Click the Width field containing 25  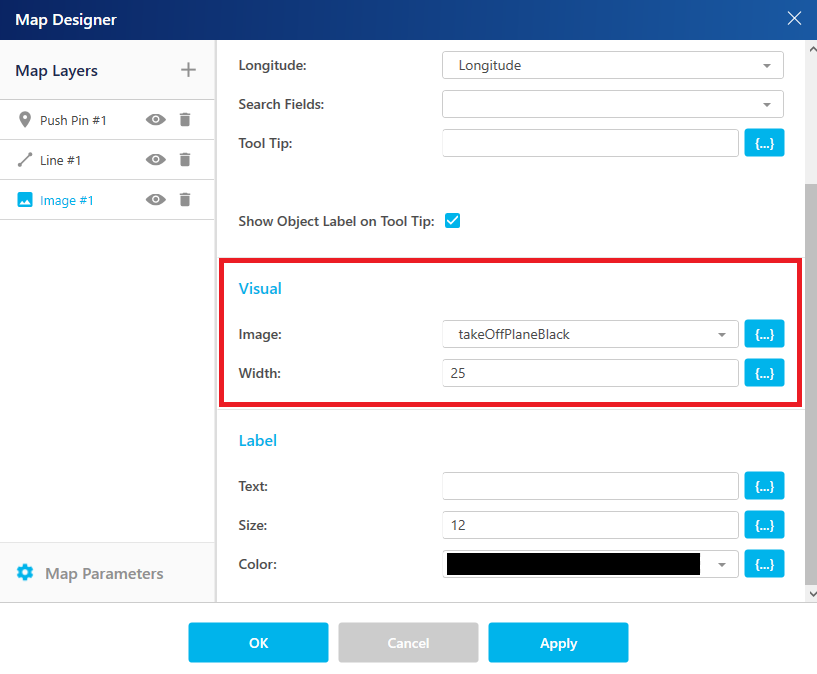click(x=590, y=373)
